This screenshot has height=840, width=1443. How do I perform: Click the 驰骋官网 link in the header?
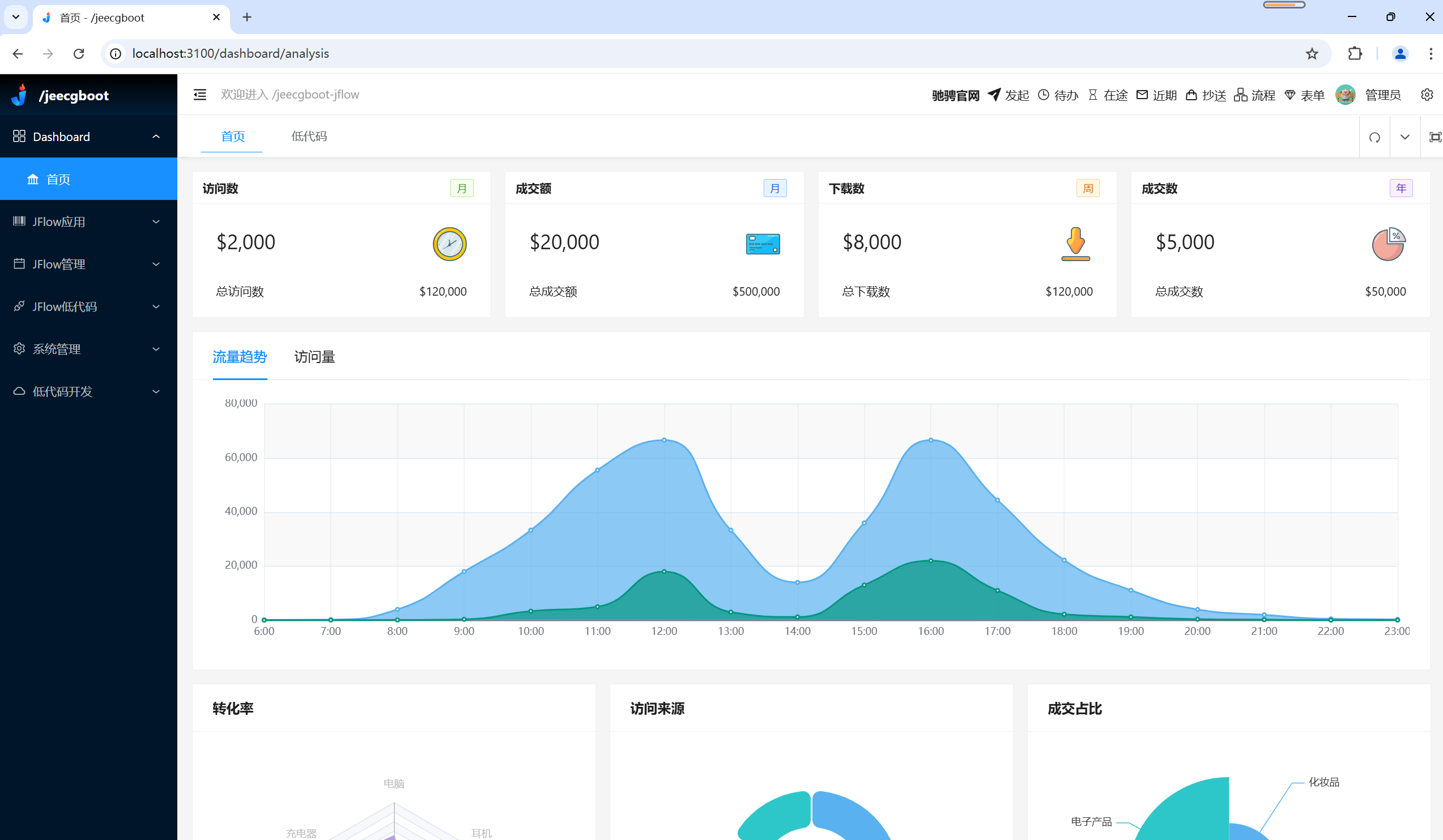pos(955,95)
